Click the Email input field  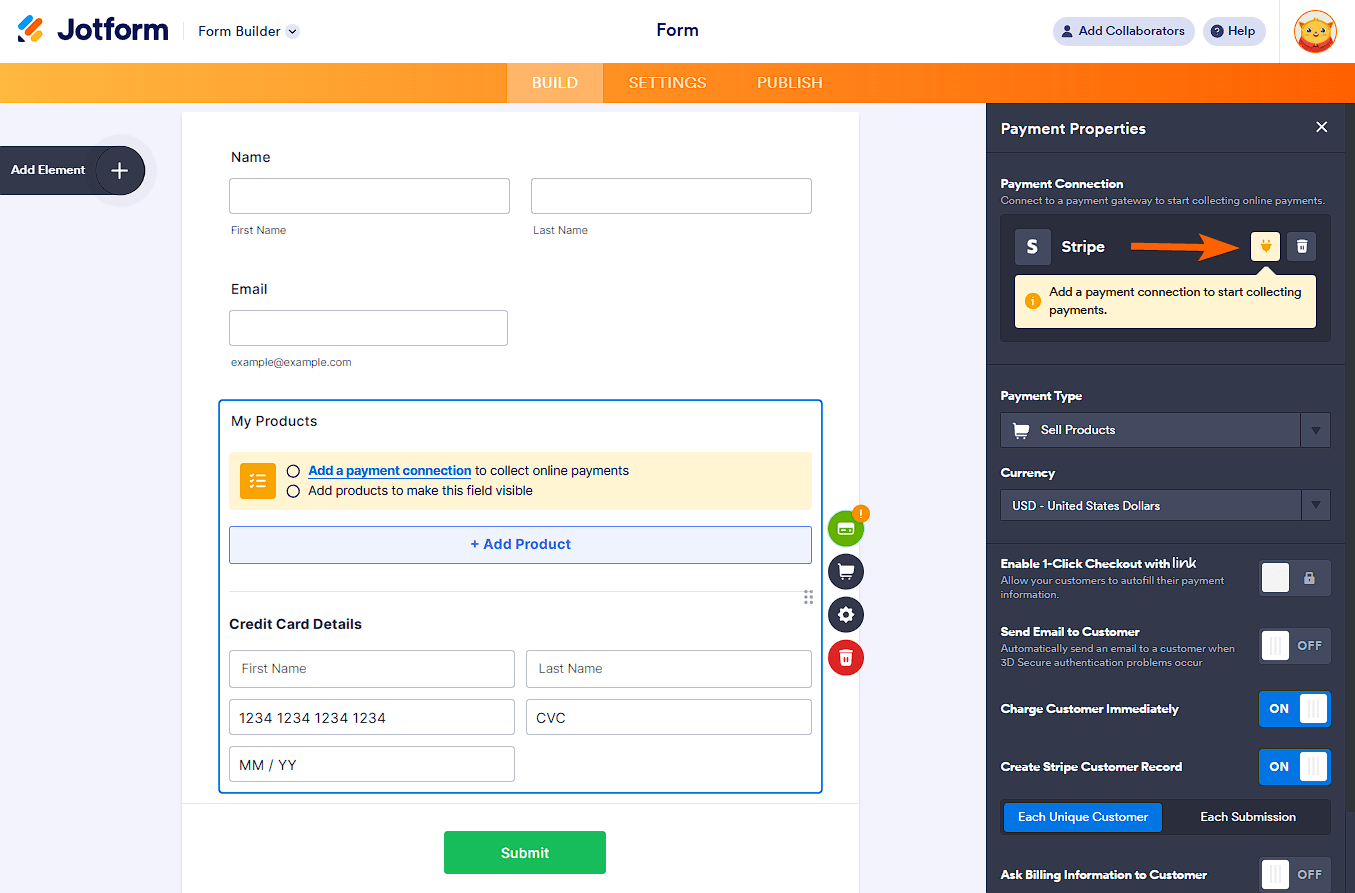pyautogui.click(x=368, y=328)
